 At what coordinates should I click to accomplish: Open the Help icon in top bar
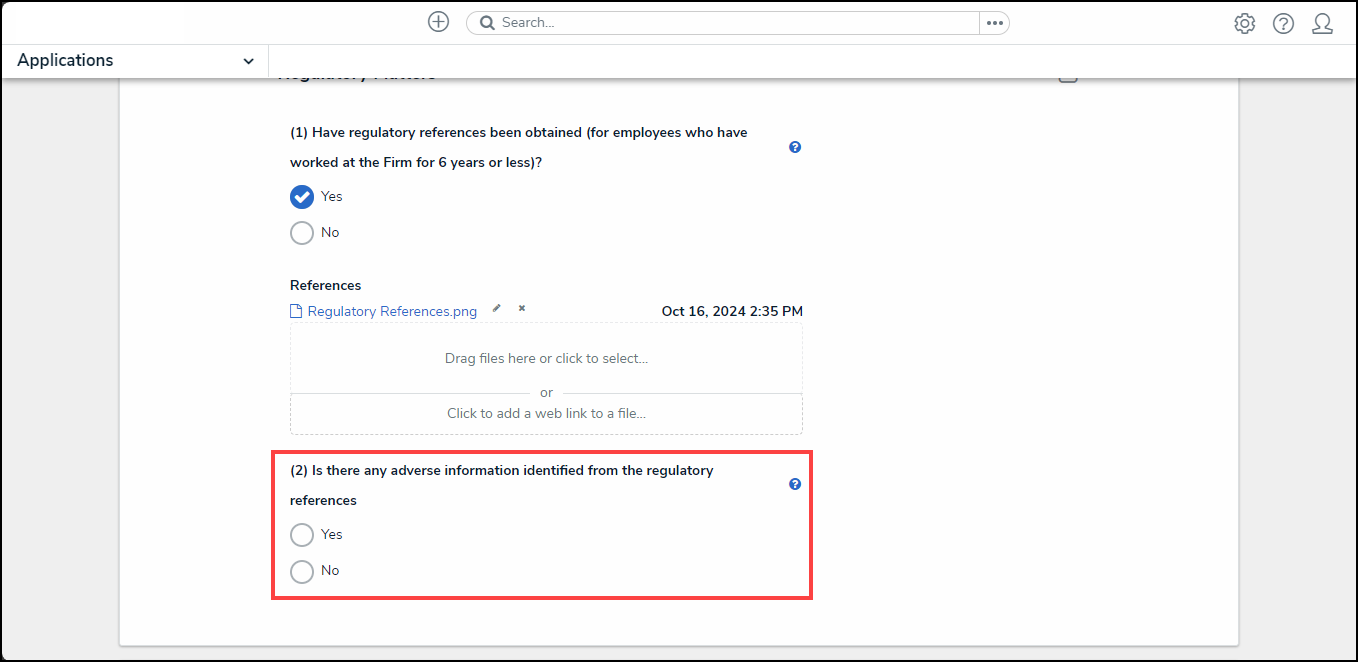[1283, 24]
